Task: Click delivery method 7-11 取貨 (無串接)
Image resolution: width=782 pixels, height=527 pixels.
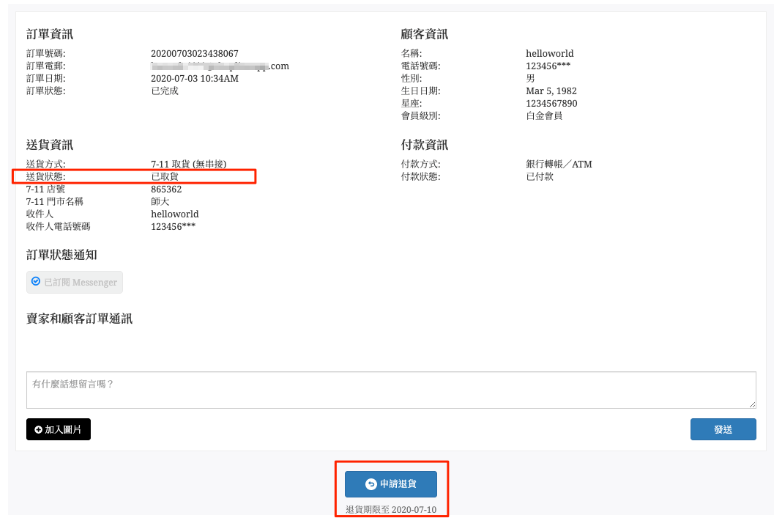Action: (189, 164)
